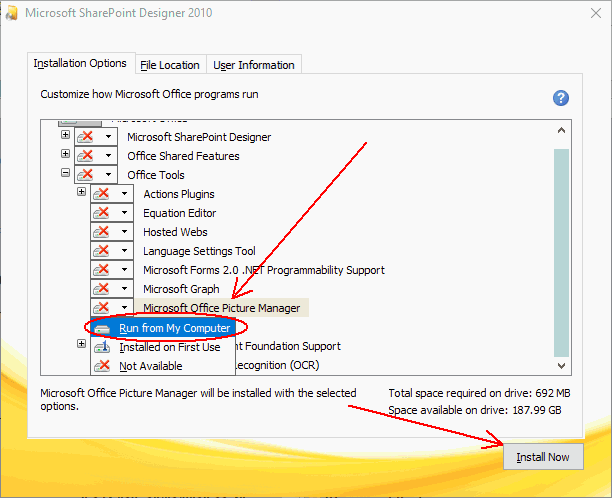Click the Microsoft Forms 2.0 install-state icon
612x498 pixels.
click(x=101, y=270)
